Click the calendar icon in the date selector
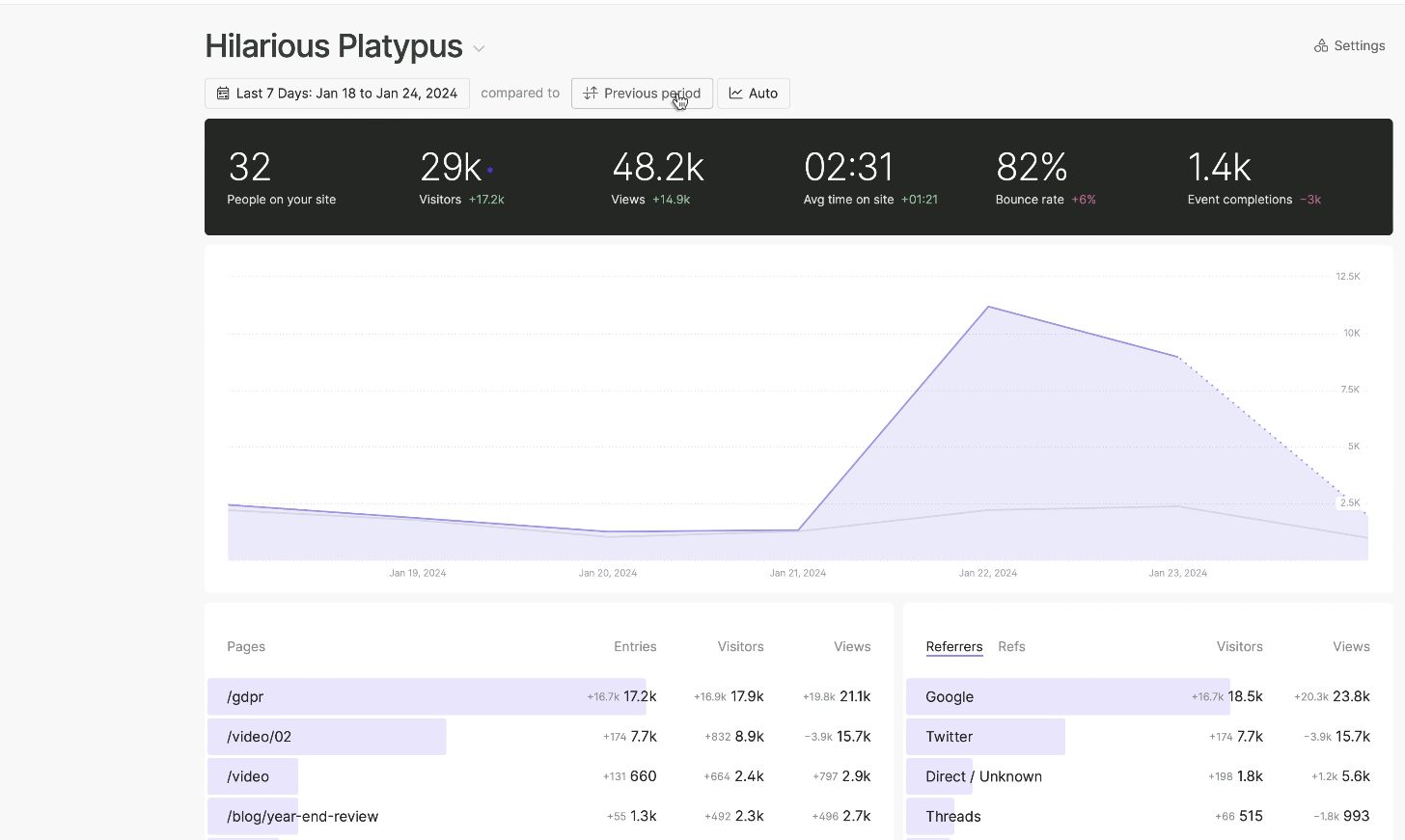This screenshot has height=840, width=1405. pyautogui.click(x=223, y=93)
